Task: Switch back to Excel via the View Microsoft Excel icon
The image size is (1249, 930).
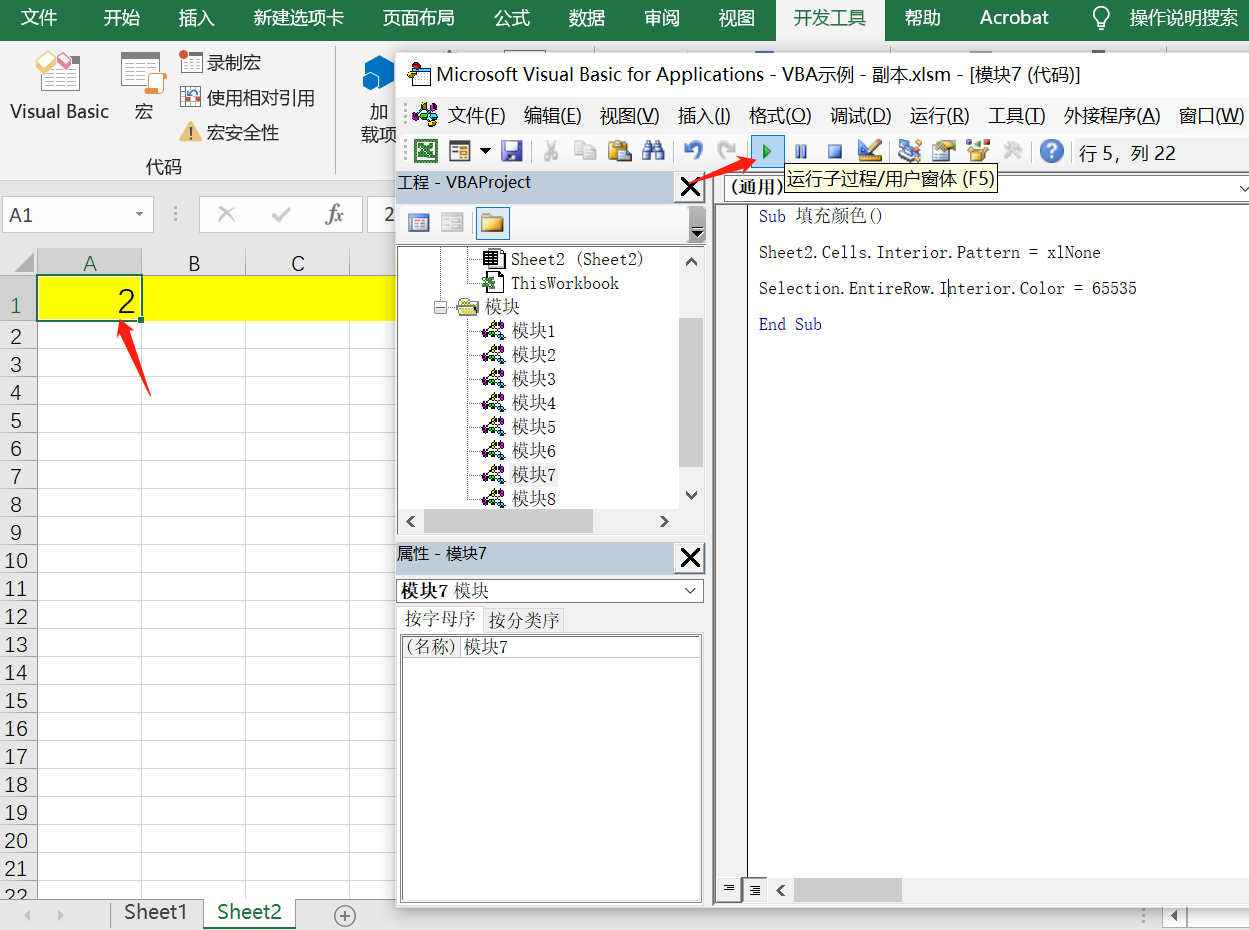Action: coord(426,150)
